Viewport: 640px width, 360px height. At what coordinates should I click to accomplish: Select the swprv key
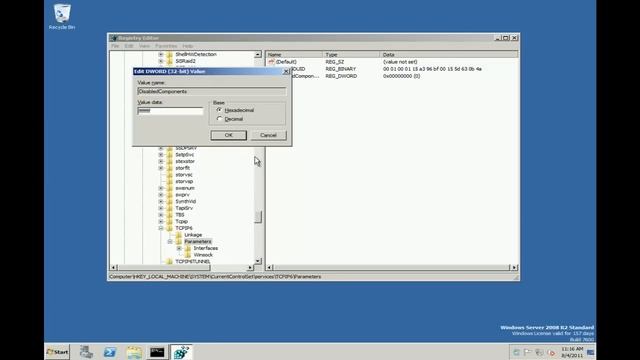[182, 195]
